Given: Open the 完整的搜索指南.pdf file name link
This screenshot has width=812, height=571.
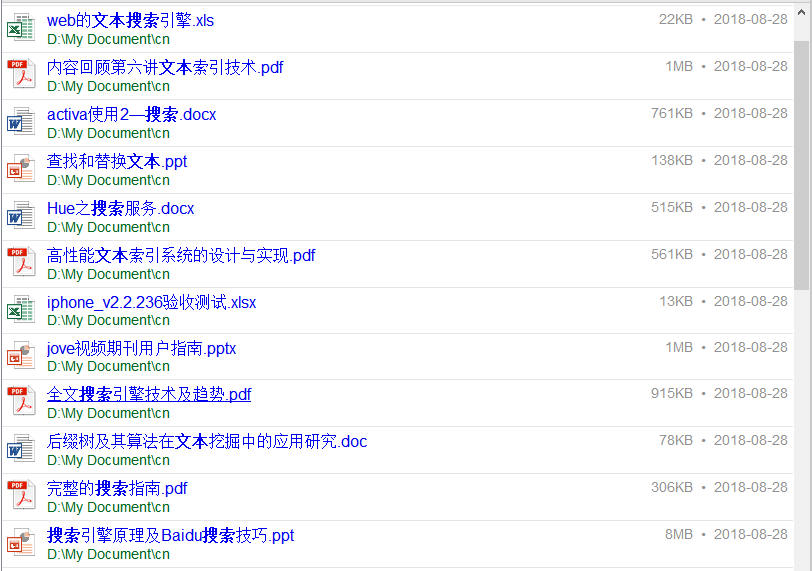Looking at the screenshot, I should click(x=117, y=488).
